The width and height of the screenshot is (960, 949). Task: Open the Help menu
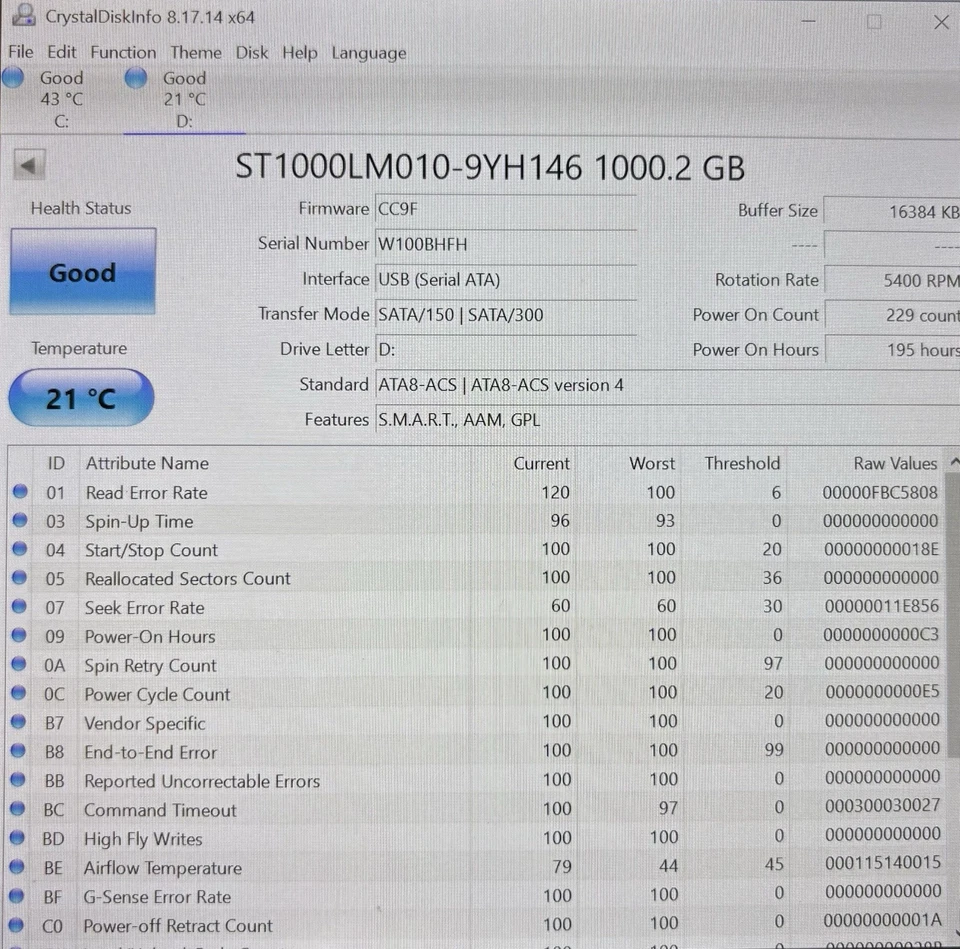[299, 52]
